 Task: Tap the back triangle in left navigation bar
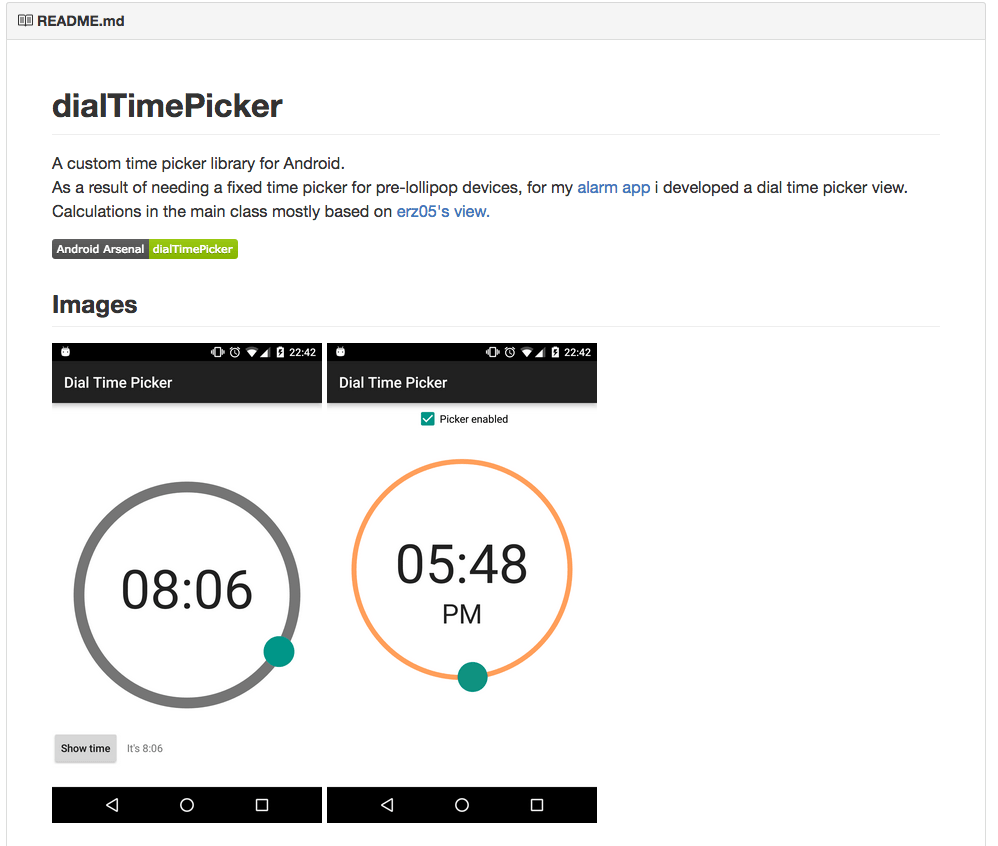coord(112,805)
